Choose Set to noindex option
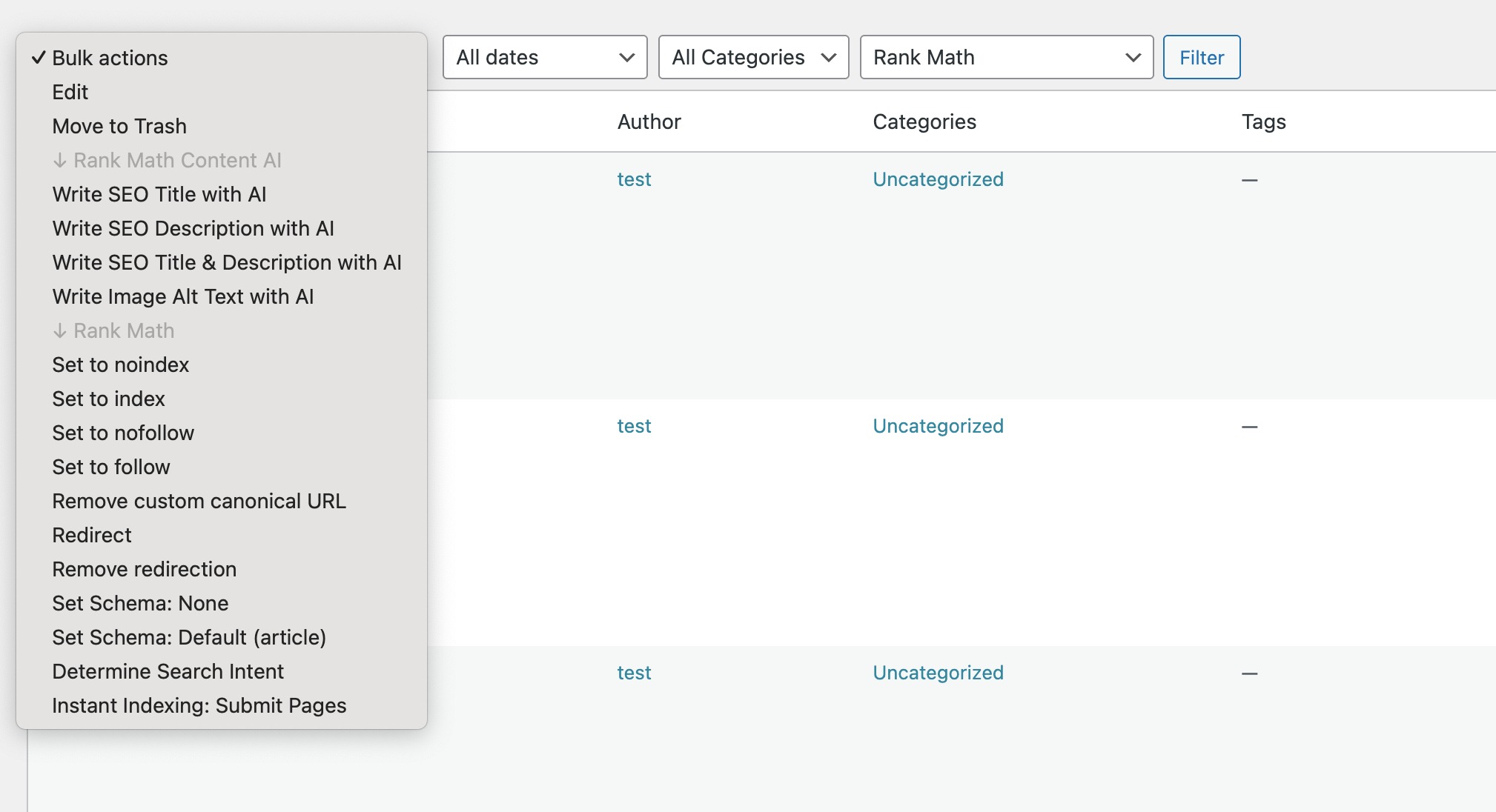The height and width of the screenshot is (812, 1496). [x=121, y=365]
